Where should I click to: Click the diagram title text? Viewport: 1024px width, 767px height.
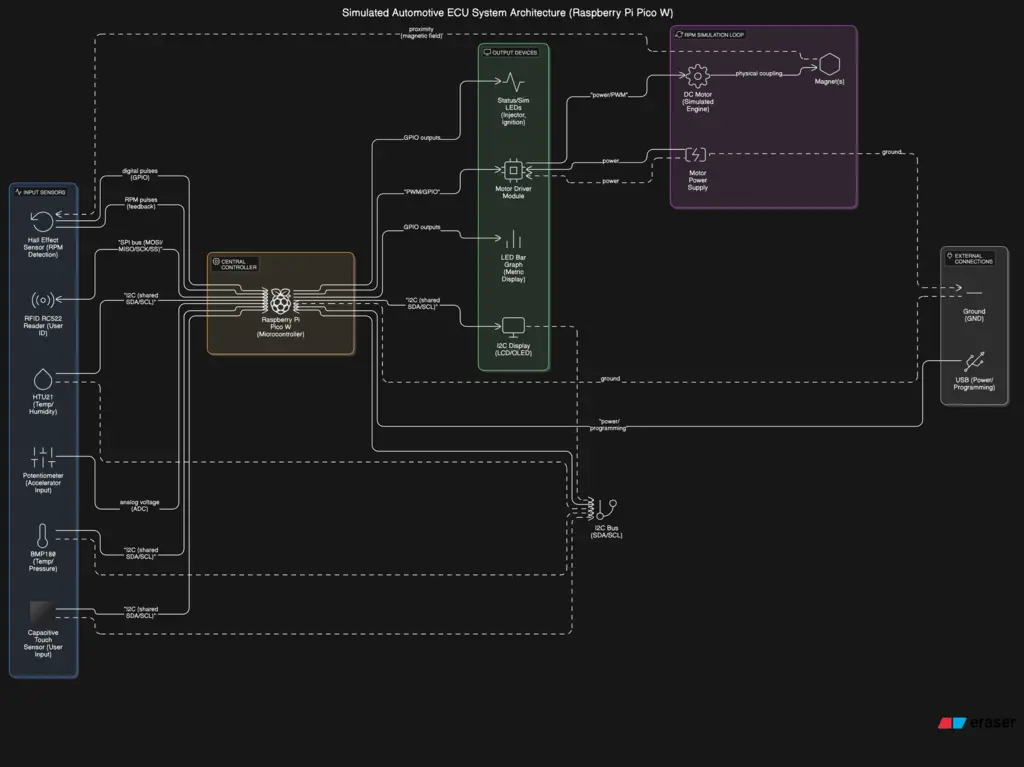coord(507,12)
